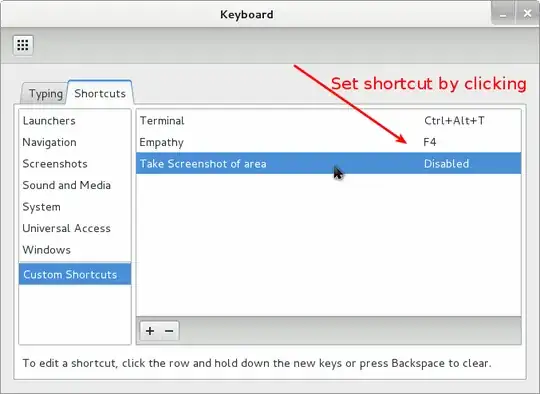Remove selected shortcut with minus button
Image resolution: width=540 pixels, height=394 pixels.
pyautogui.click(x=169, y=331)
